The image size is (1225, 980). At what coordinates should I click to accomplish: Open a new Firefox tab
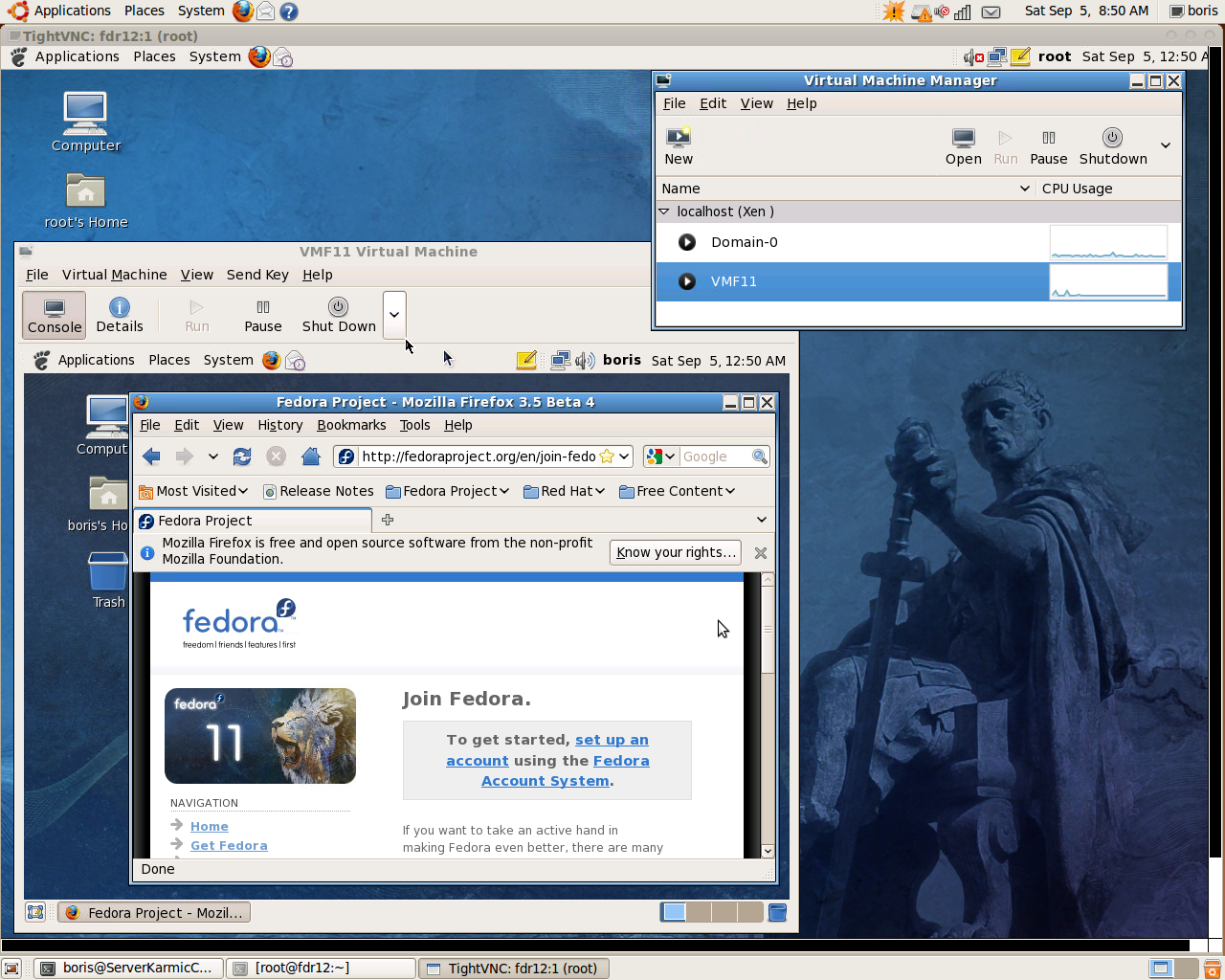click(x=388, y=520)
